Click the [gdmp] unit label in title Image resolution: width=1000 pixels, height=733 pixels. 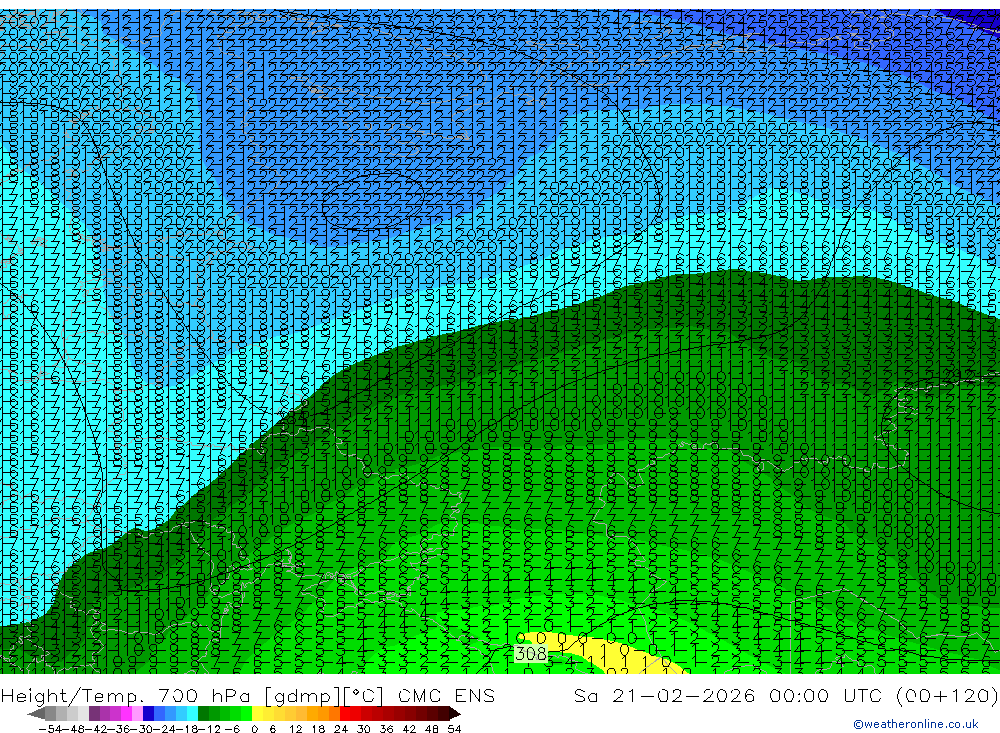[x=302, y=695]
